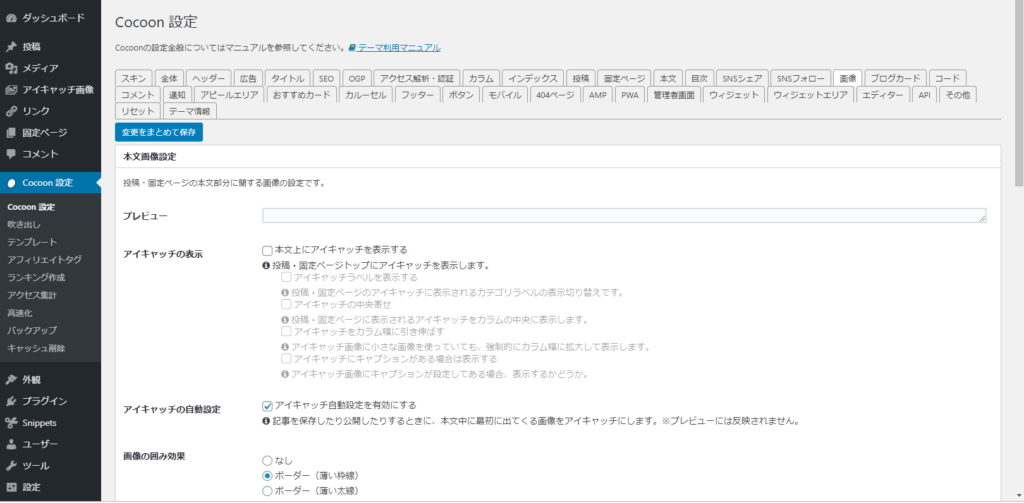This screenshot has height=503, width=1024.
Task: Open the SEO tab
Action: (326, 78)
